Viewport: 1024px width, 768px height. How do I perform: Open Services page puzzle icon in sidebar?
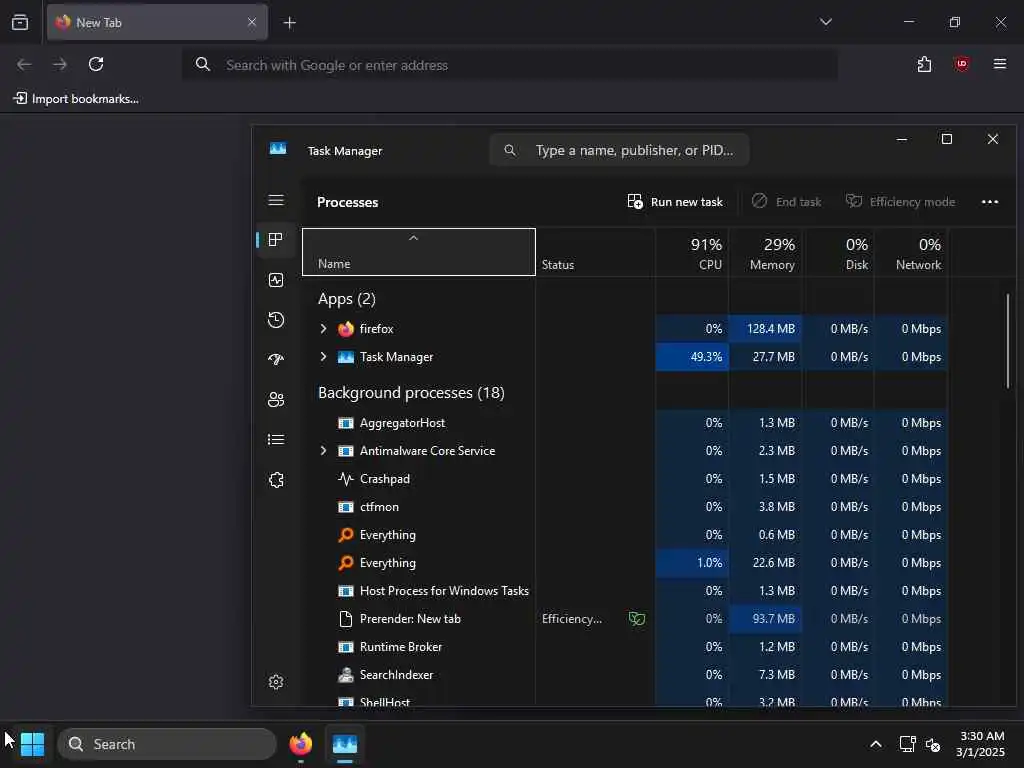point(276,480)
